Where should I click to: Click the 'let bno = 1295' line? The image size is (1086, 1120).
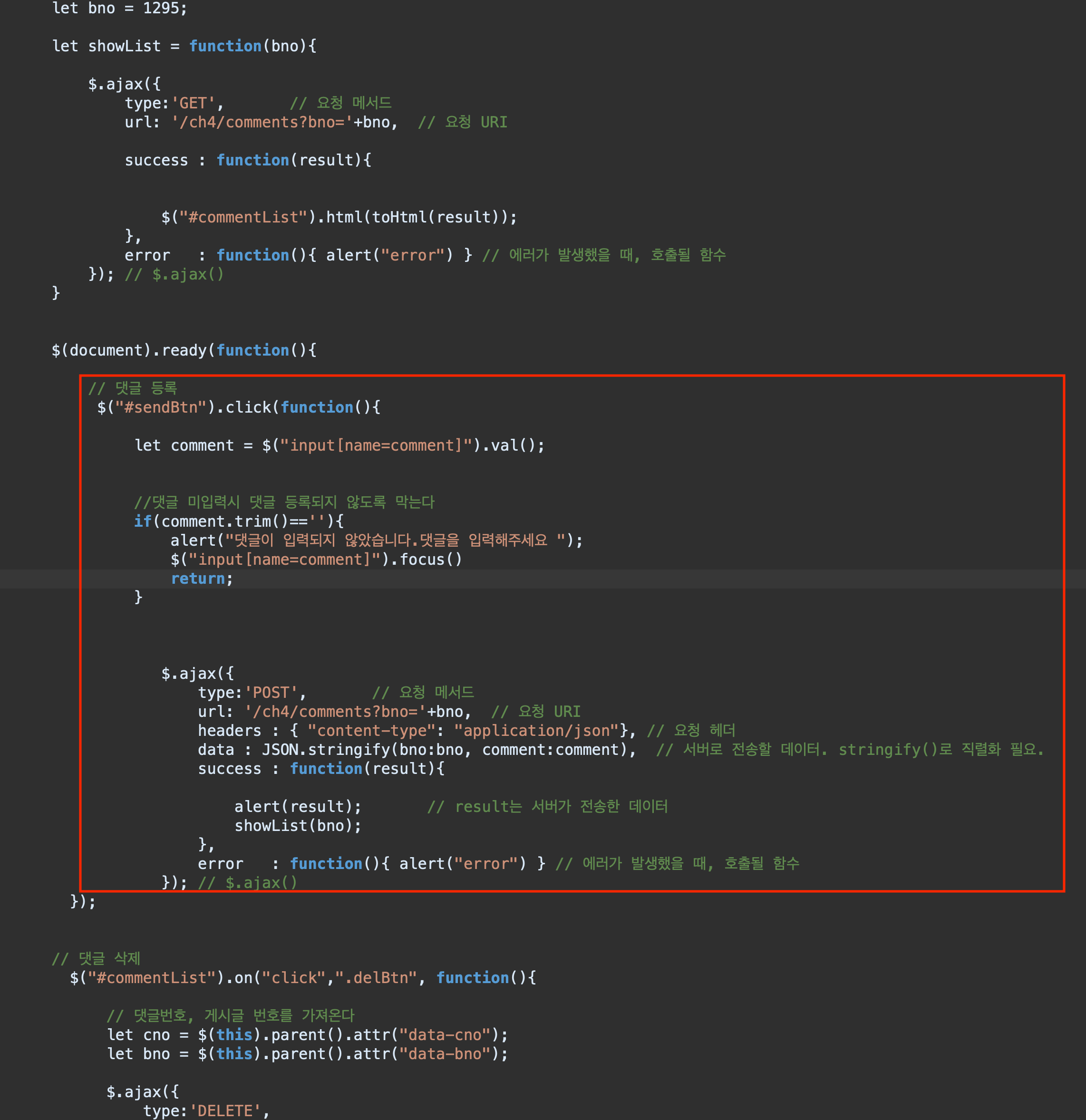[x=119, y=9]
